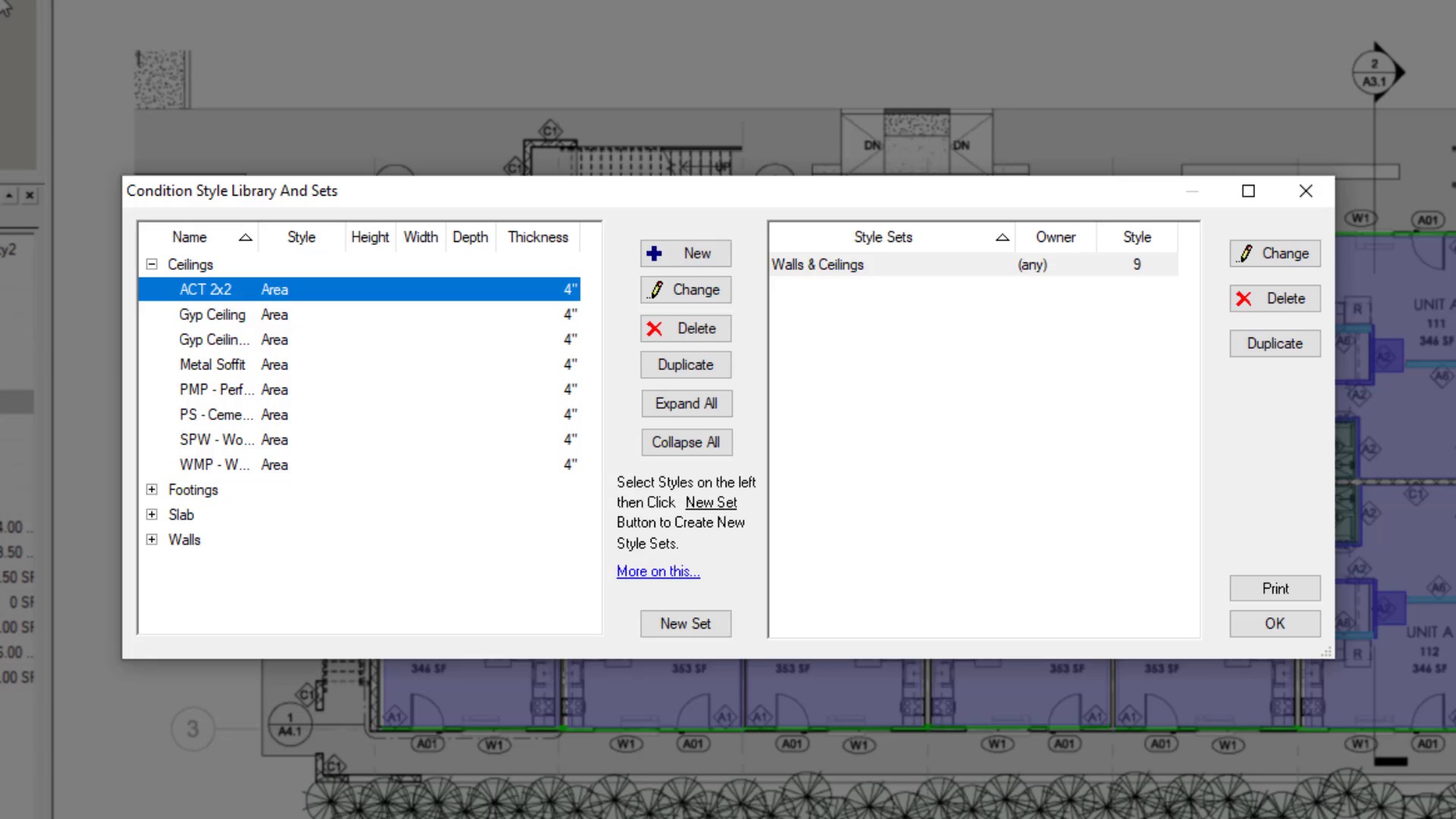Click the pencil Change button for Style Sets
Viewport: 1456px width, 819px height.
1274,253
